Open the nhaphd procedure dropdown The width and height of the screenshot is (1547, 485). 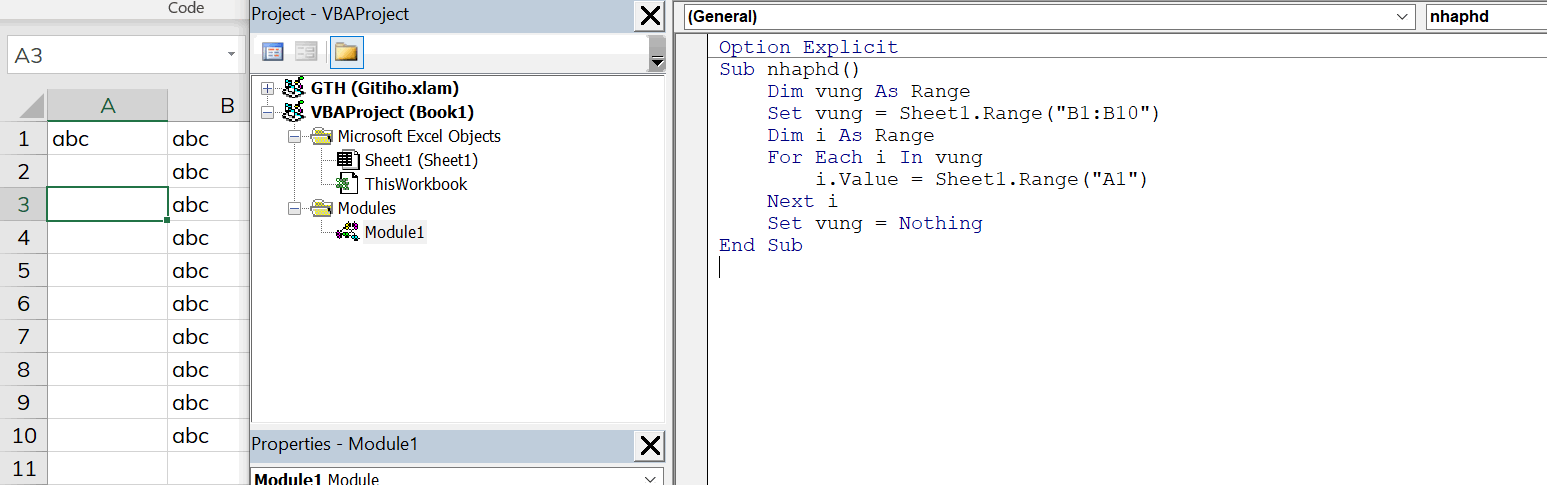coord(1485,17)
